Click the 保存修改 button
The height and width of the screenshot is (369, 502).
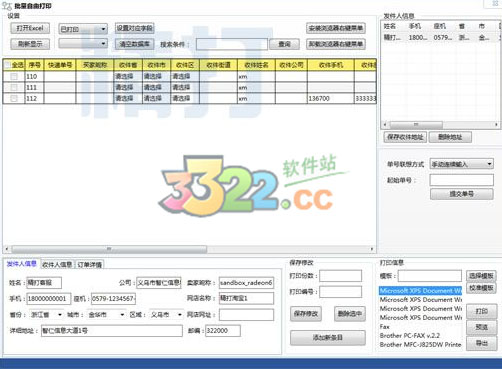(x=306, y=314)
